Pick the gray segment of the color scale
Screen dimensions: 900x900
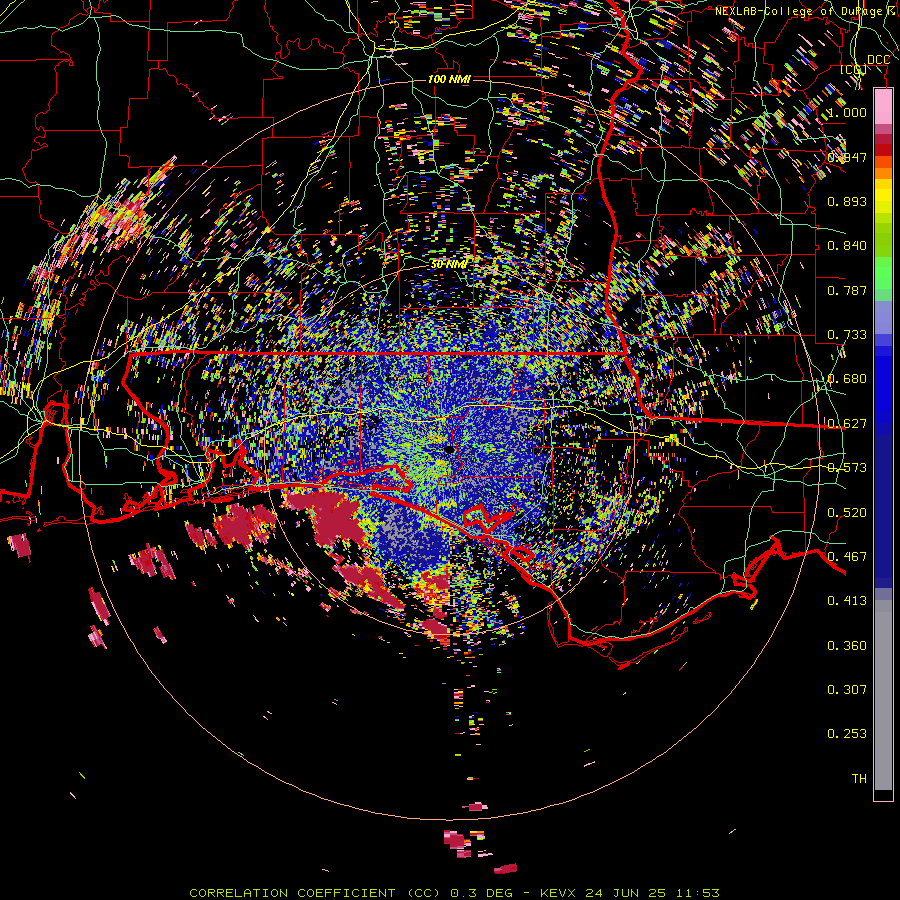pos(883,695)
